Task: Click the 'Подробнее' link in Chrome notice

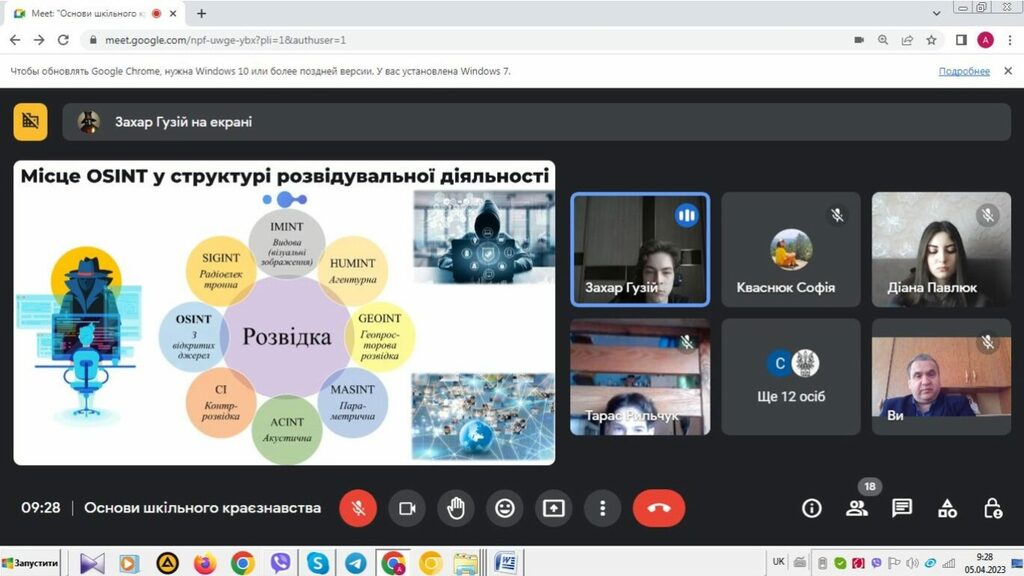Action: click(964, 71)
